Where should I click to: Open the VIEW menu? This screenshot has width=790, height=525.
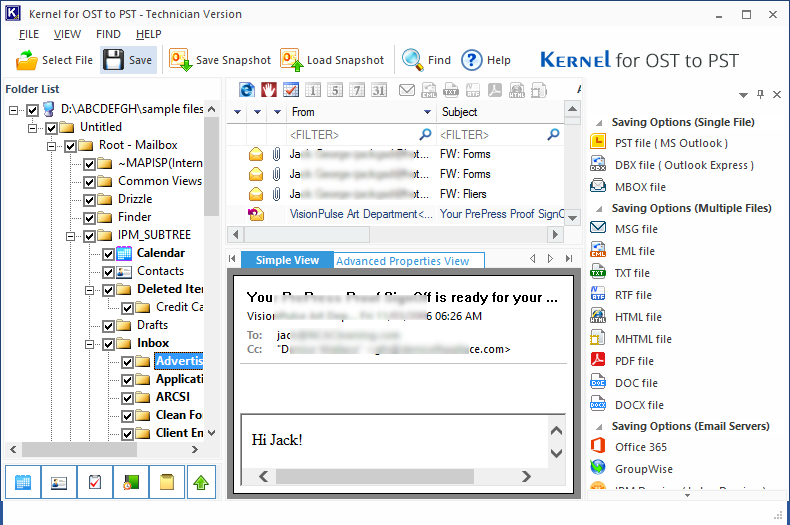tap(67, 34)
